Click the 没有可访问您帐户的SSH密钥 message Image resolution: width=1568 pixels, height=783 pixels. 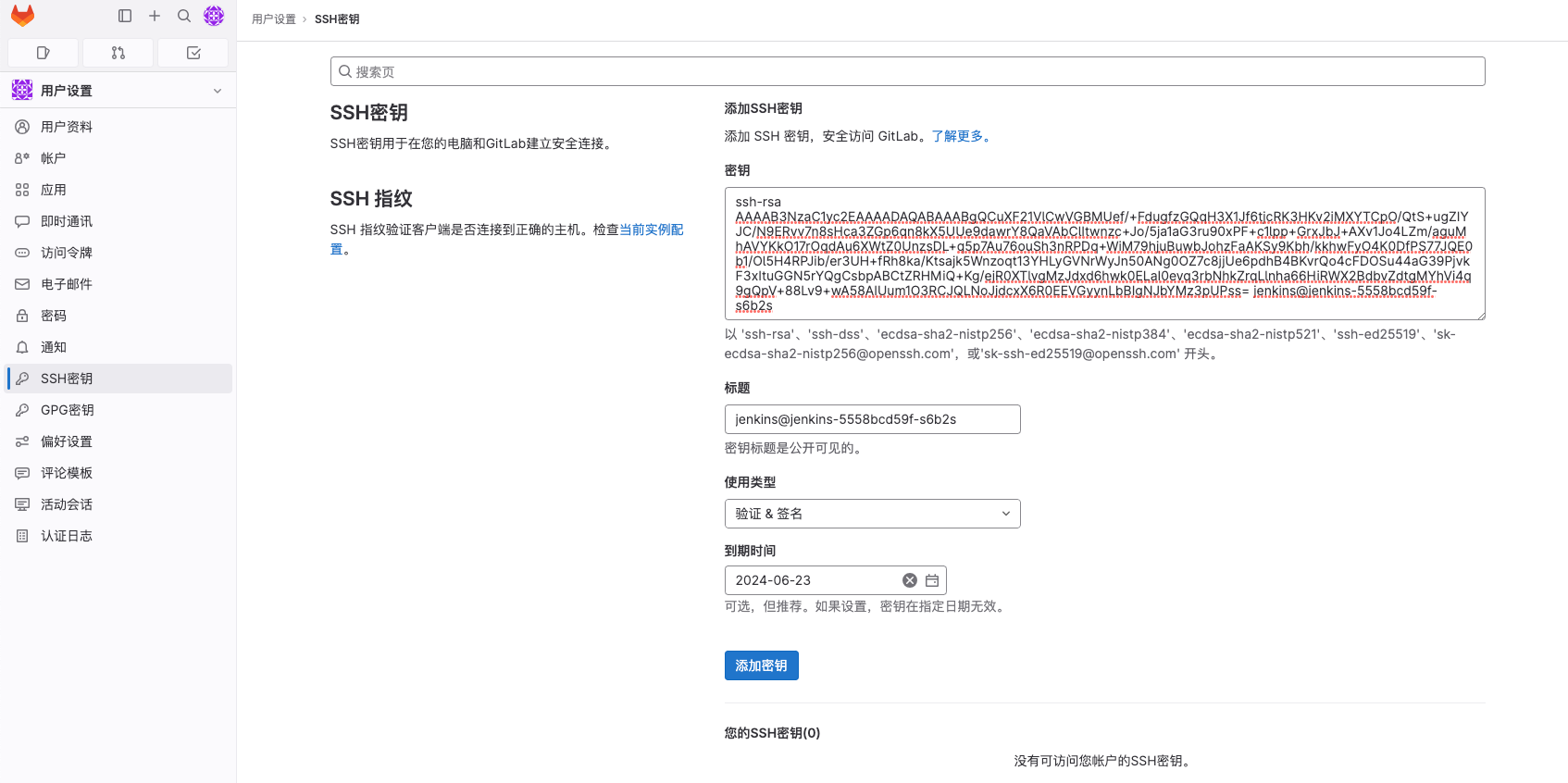(1104, 761)
